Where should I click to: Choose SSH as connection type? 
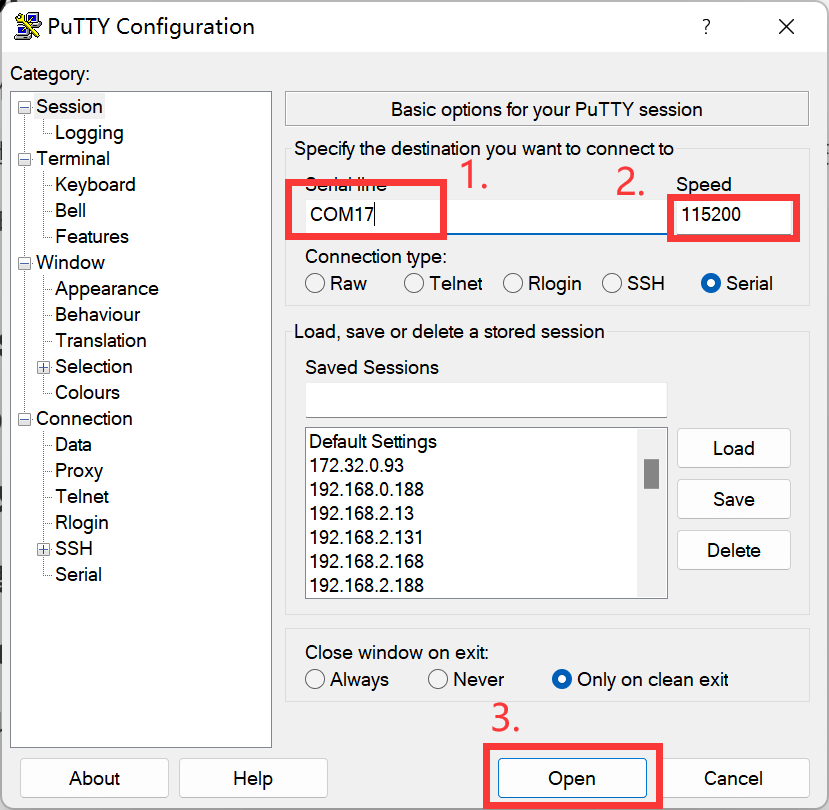611,283
